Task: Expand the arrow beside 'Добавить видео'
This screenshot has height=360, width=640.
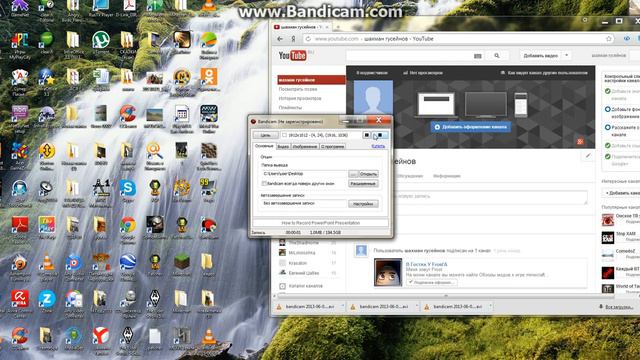Action: coord(567,56)
